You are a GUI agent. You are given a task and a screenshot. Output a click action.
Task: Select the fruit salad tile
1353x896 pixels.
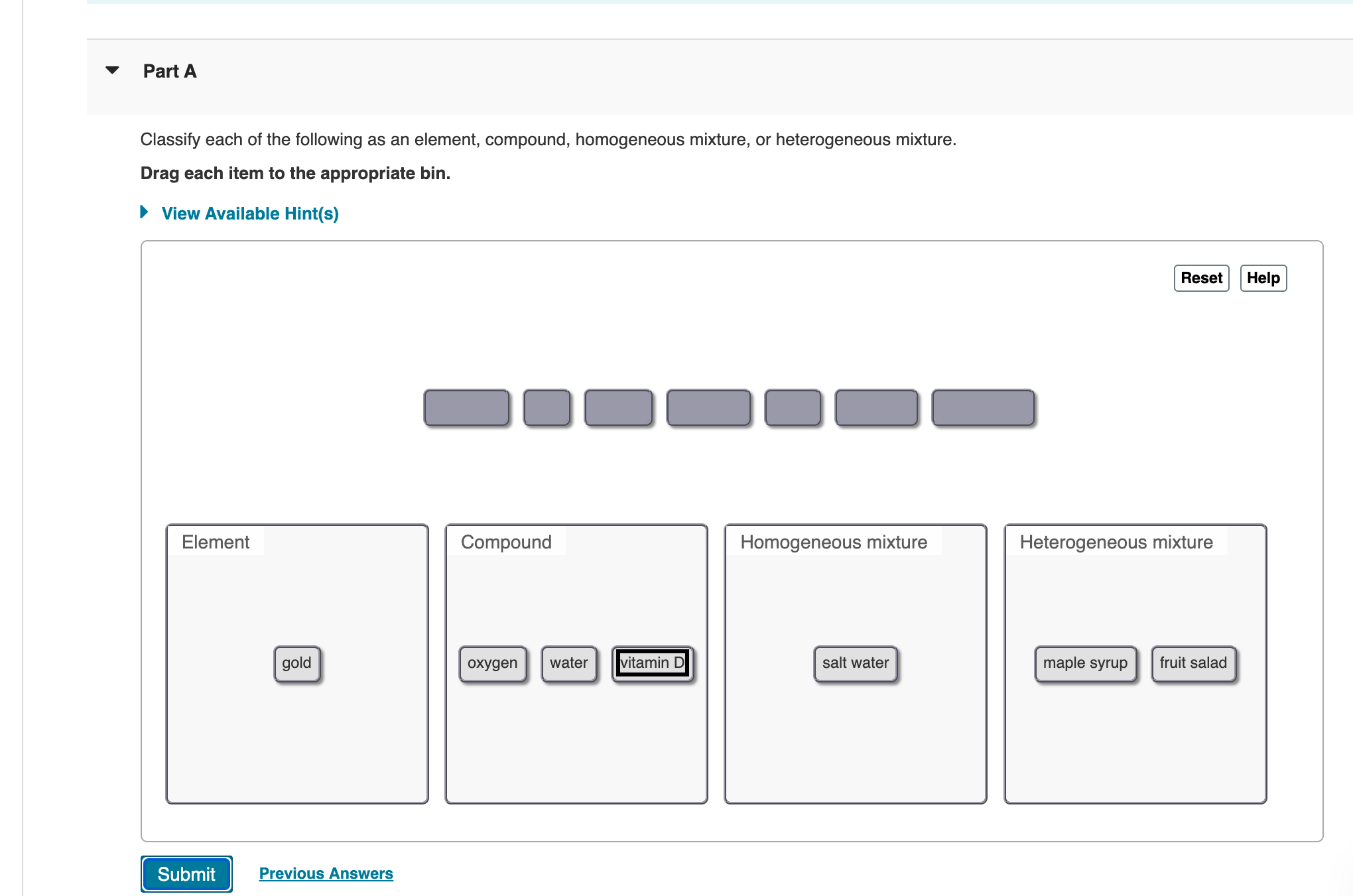click(1193, 663)
